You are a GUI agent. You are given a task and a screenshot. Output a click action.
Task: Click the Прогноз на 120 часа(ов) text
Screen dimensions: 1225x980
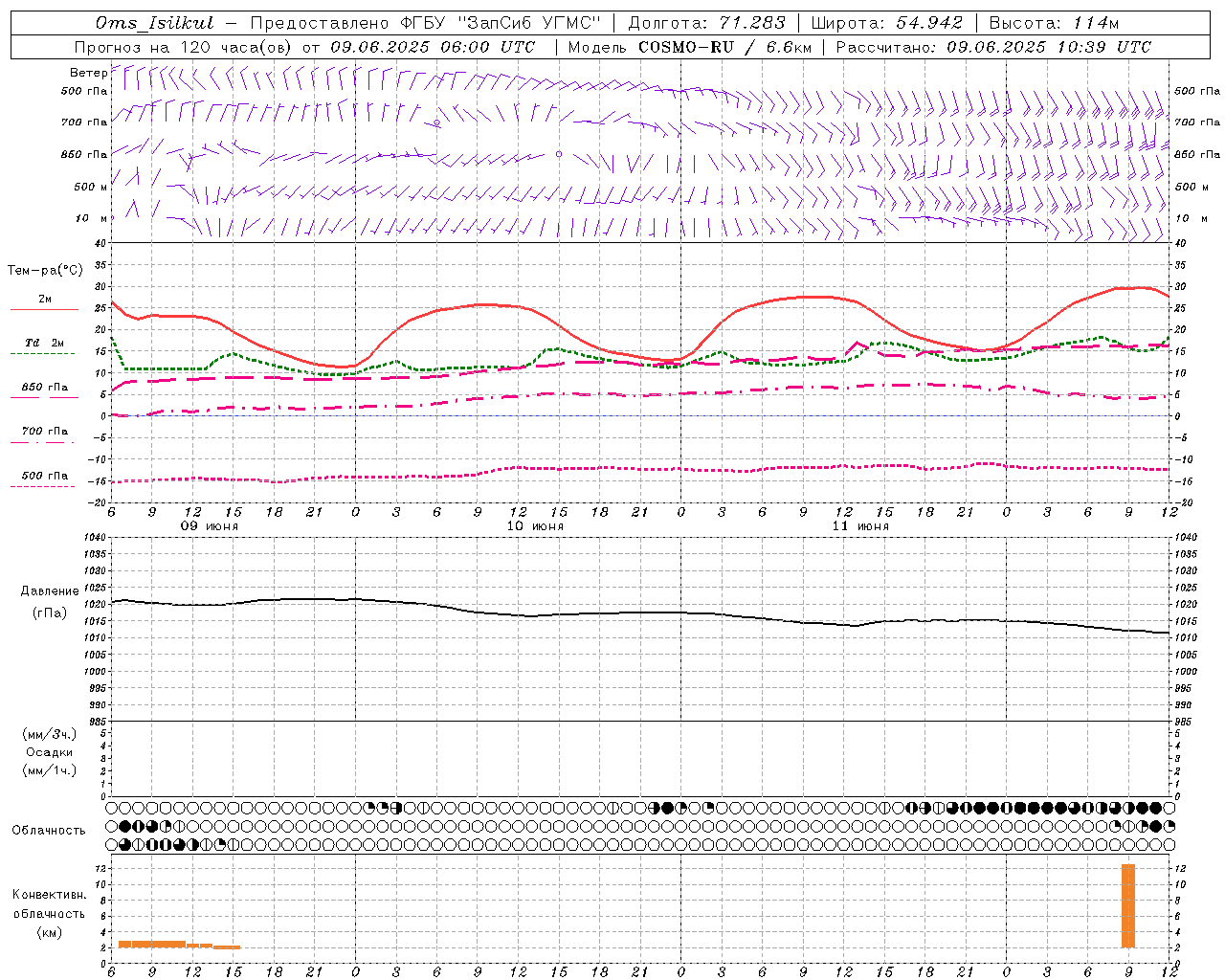click(x=184, y=47)
